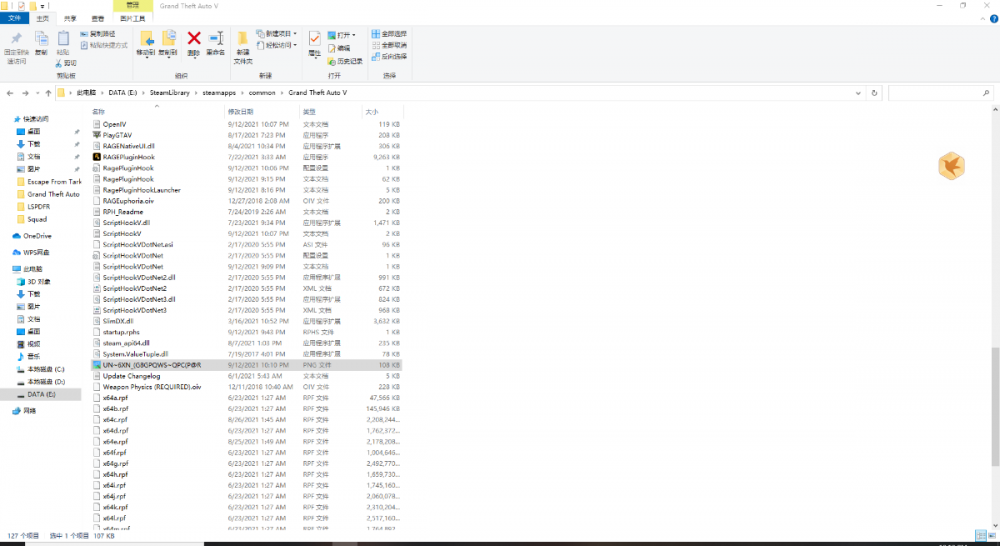Click the file list vertical scrollbar
This screenshot has height=546, width=1000.
coord(995,406)
